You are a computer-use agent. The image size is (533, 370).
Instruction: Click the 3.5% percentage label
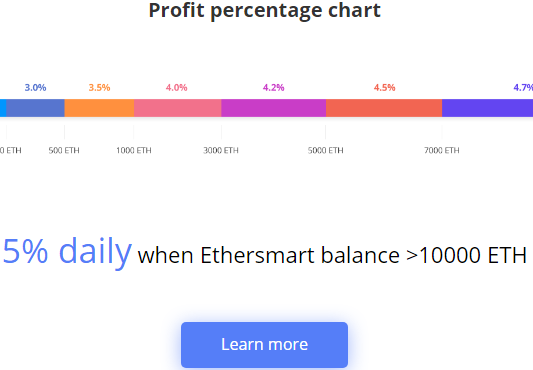click(x=99, y=88)
